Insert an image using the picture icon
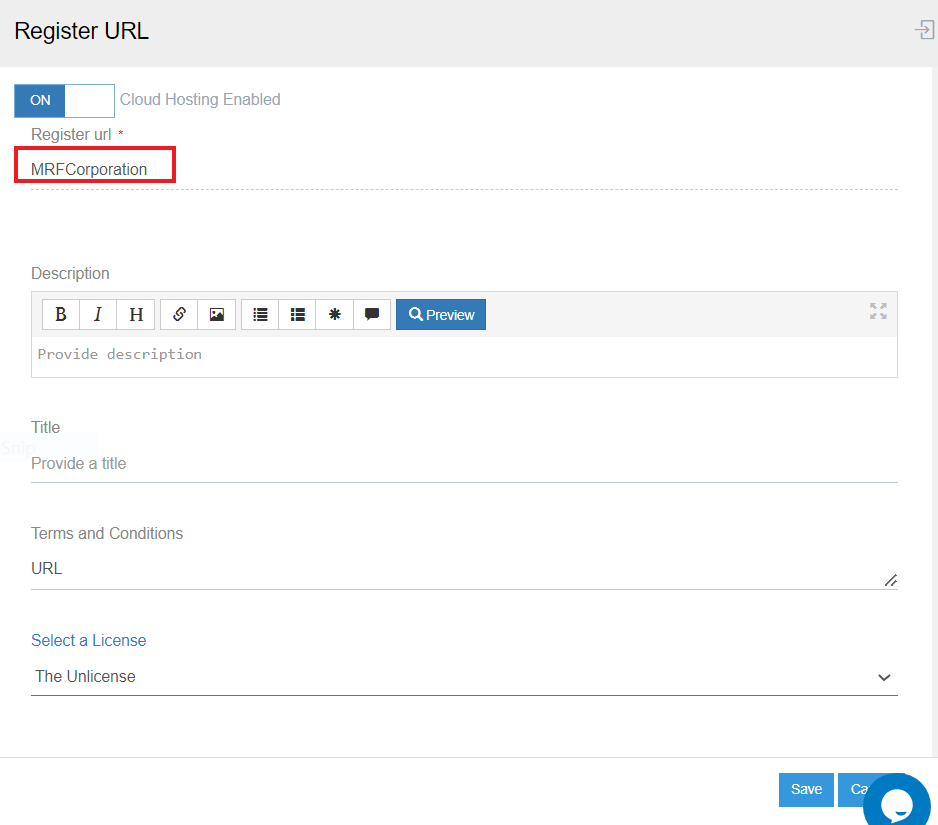Viewport: 938px width, 825px height. click(x=216, y=314)
